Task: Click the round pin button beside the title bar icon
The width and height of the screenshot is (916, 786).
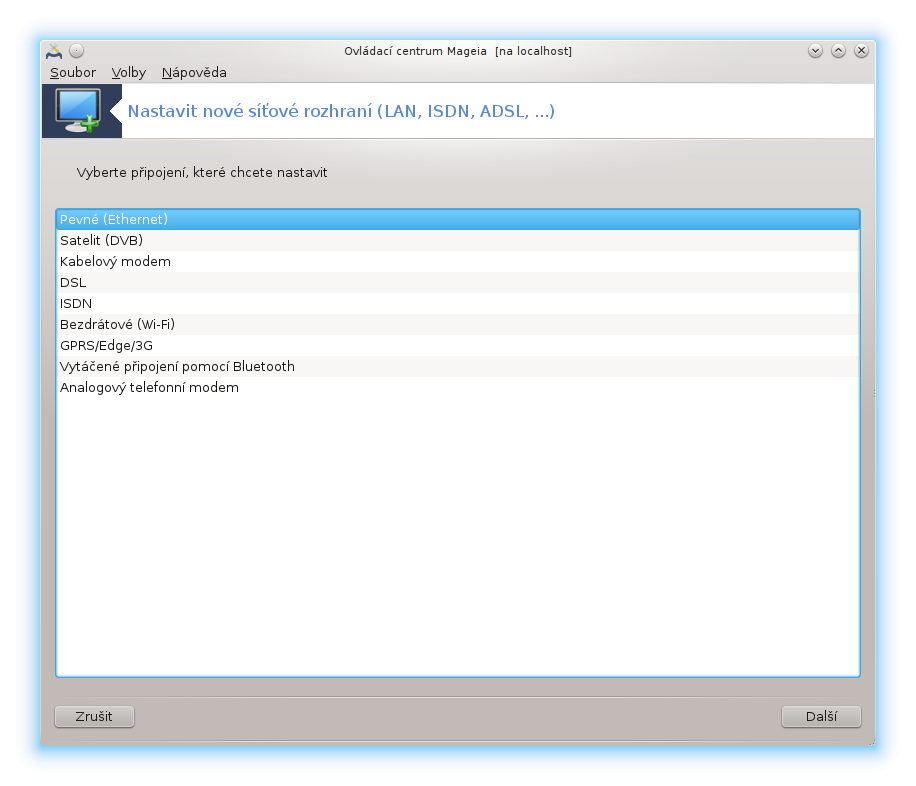Action: (x=77, y=51)
